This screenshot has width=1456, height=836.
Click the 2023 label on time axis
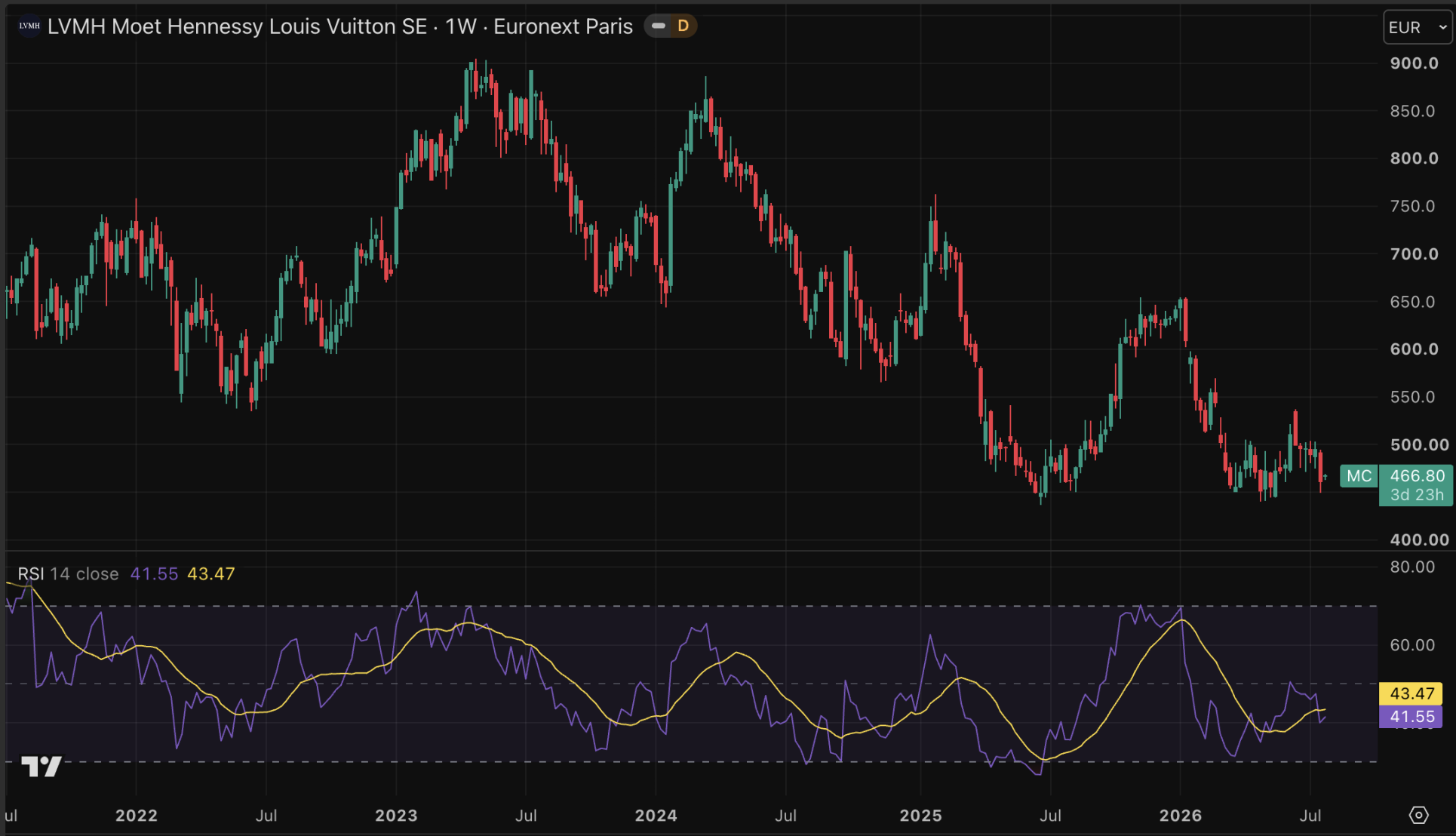click(396, 816)
